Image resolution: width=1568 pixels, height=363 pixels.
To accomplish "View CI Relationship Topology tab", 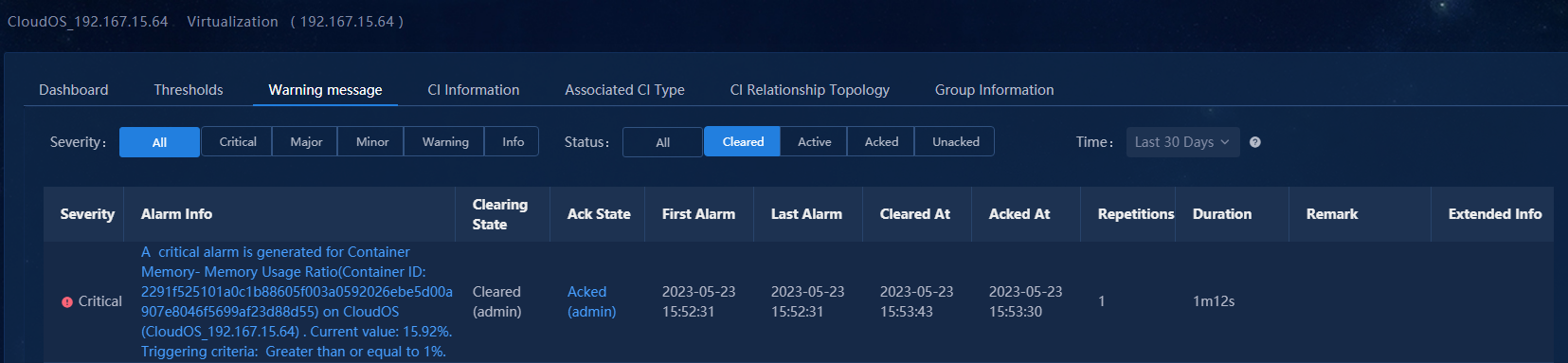I will coord(810,90).
